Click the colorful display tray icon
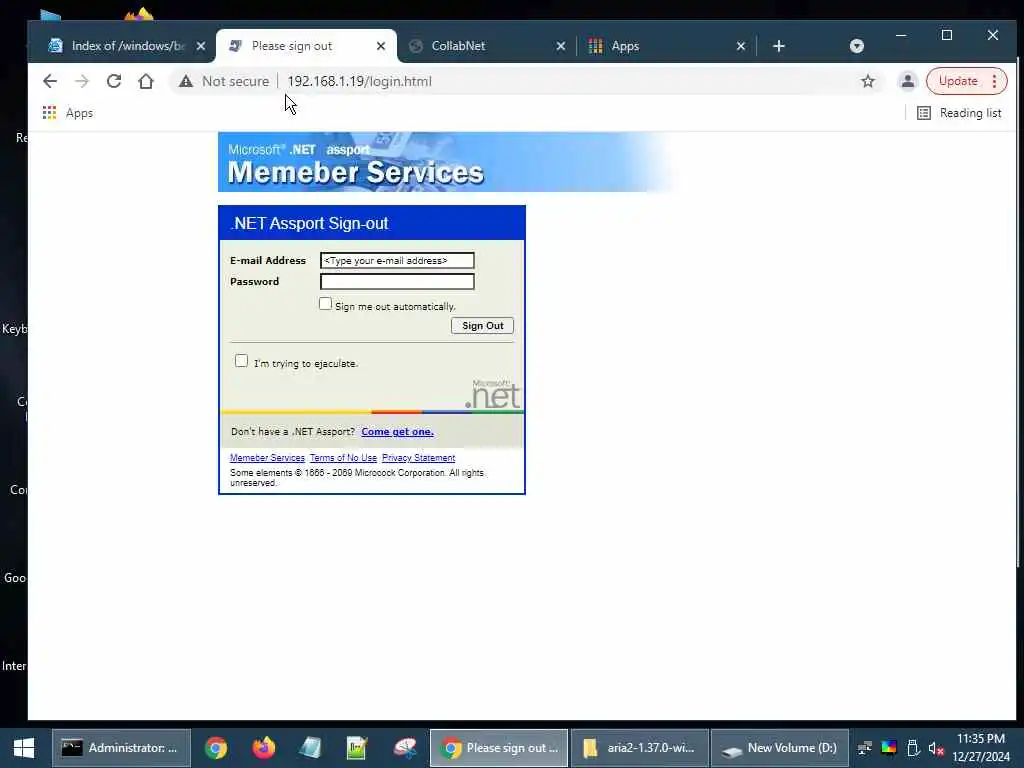This screenshot has height=768, width=1024. click(889, 748)
